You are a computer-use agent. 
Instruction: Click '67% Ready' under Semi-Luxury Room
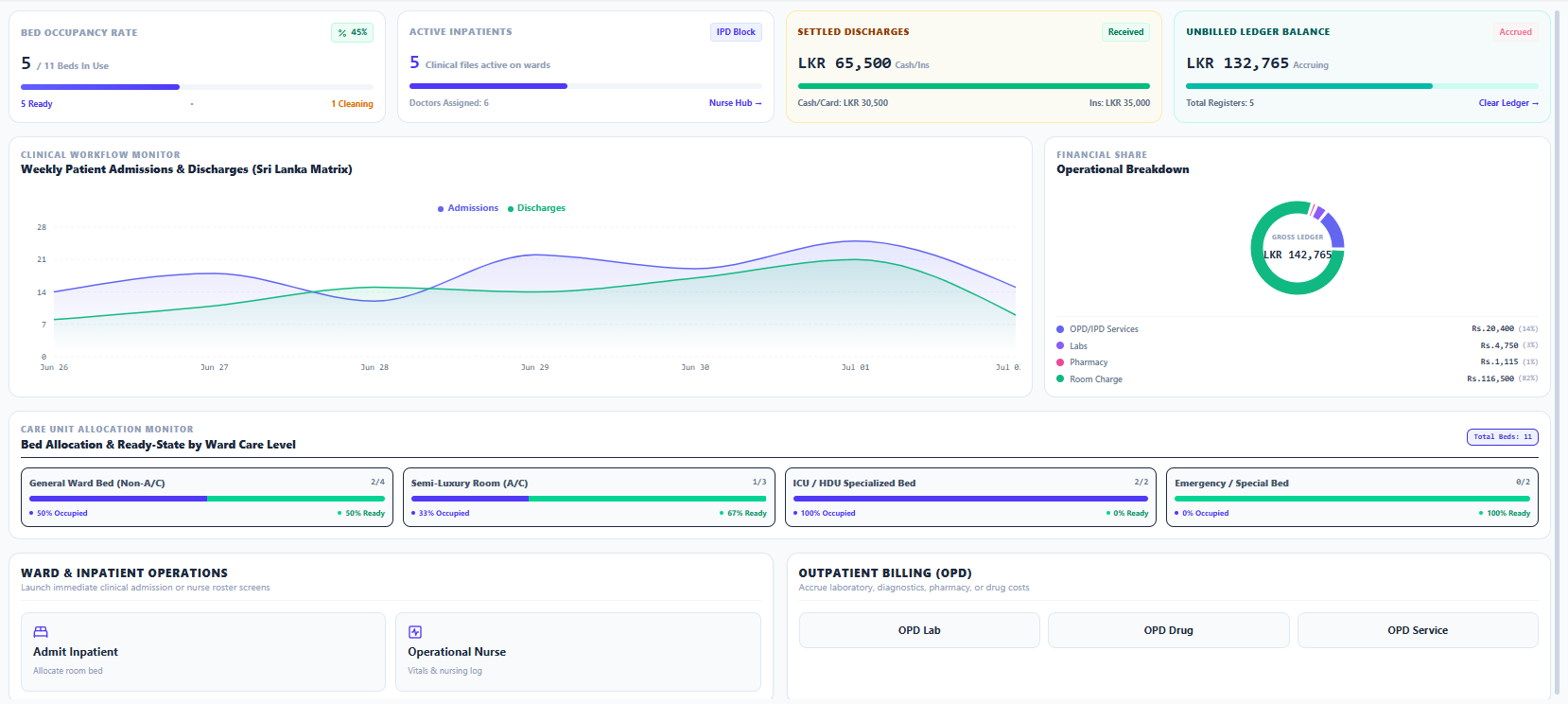click(x=746, y=514)
